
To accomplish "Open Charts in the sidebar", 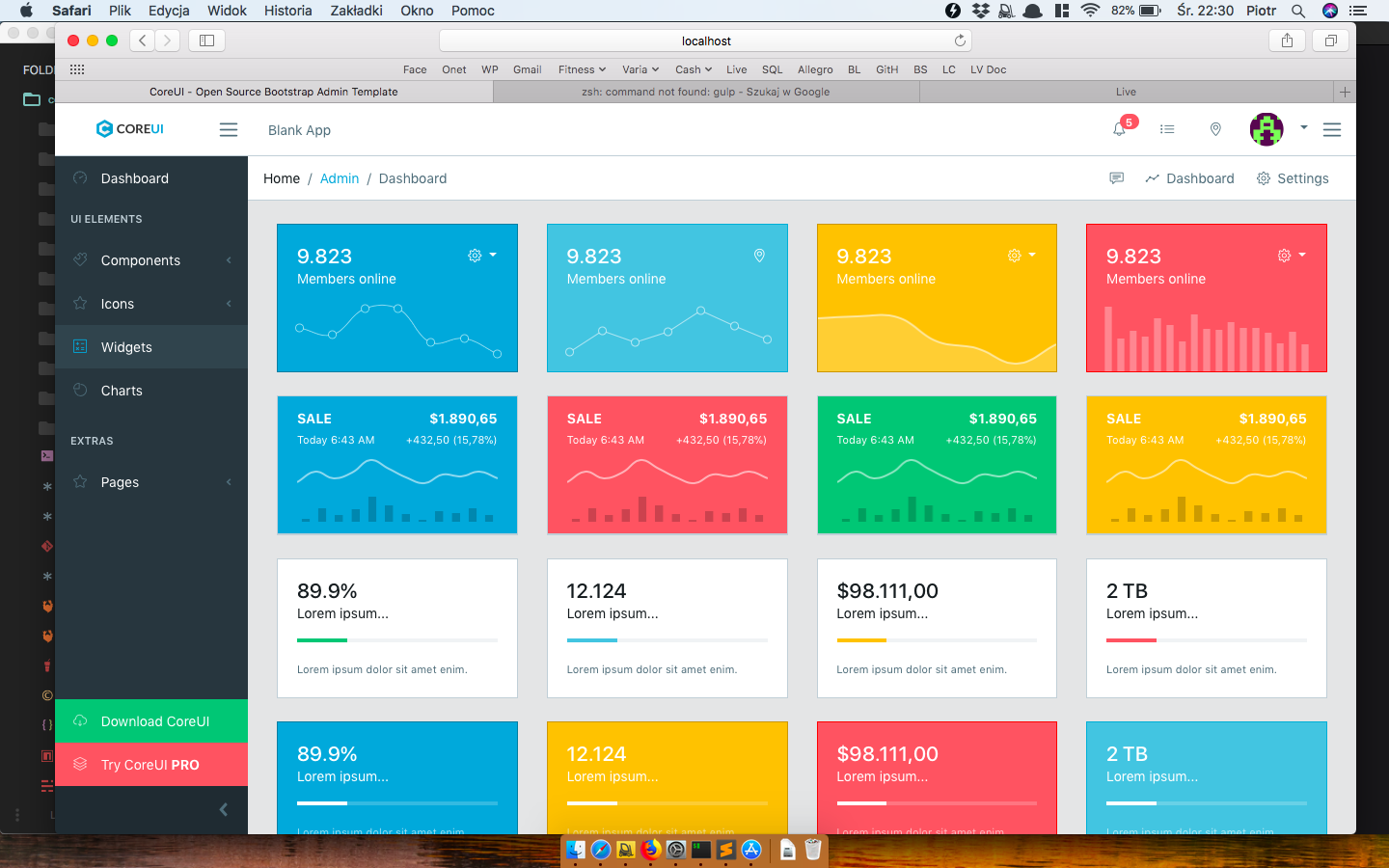I will [151, 391].
